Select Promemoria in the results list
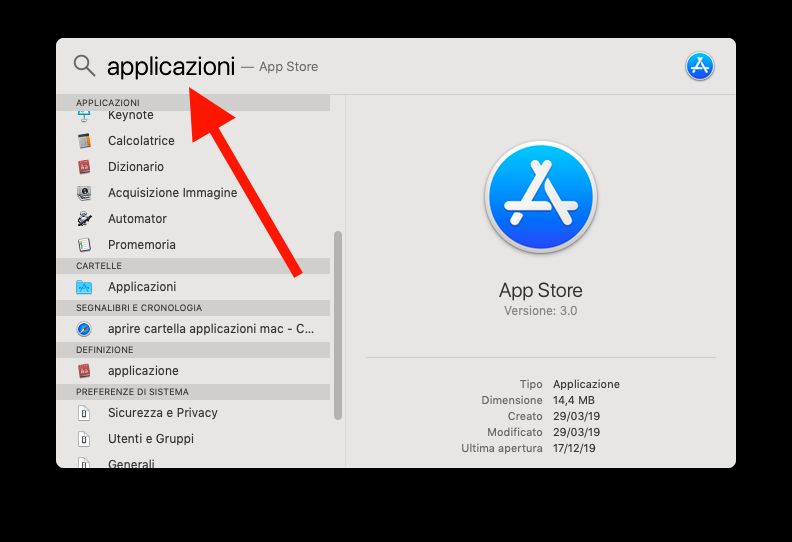This screenshot has height=542, width=792. tap(193, 244)
